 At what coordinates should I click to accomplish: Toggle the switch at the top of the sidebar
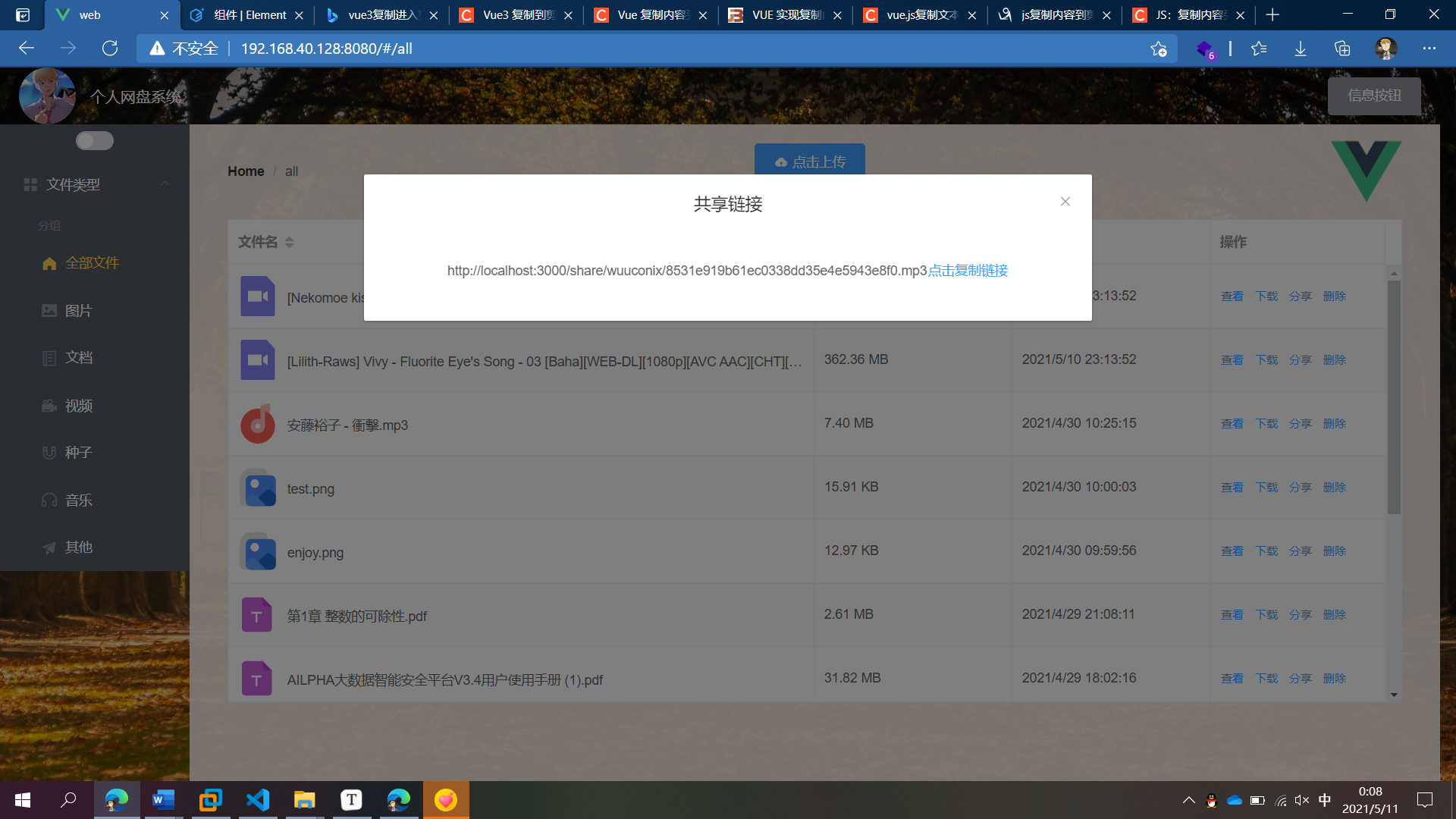pos(94,140)
